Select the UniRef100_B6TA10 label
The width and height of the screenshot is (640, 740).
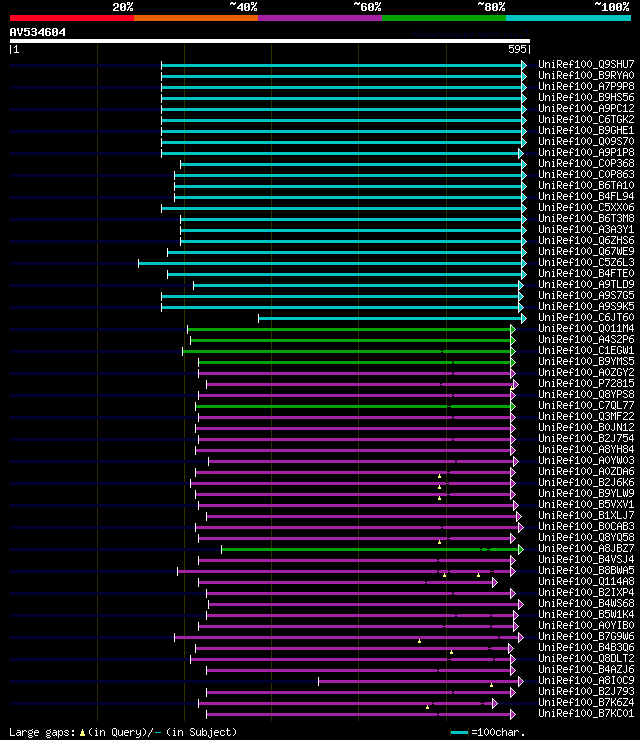(586, 185)
